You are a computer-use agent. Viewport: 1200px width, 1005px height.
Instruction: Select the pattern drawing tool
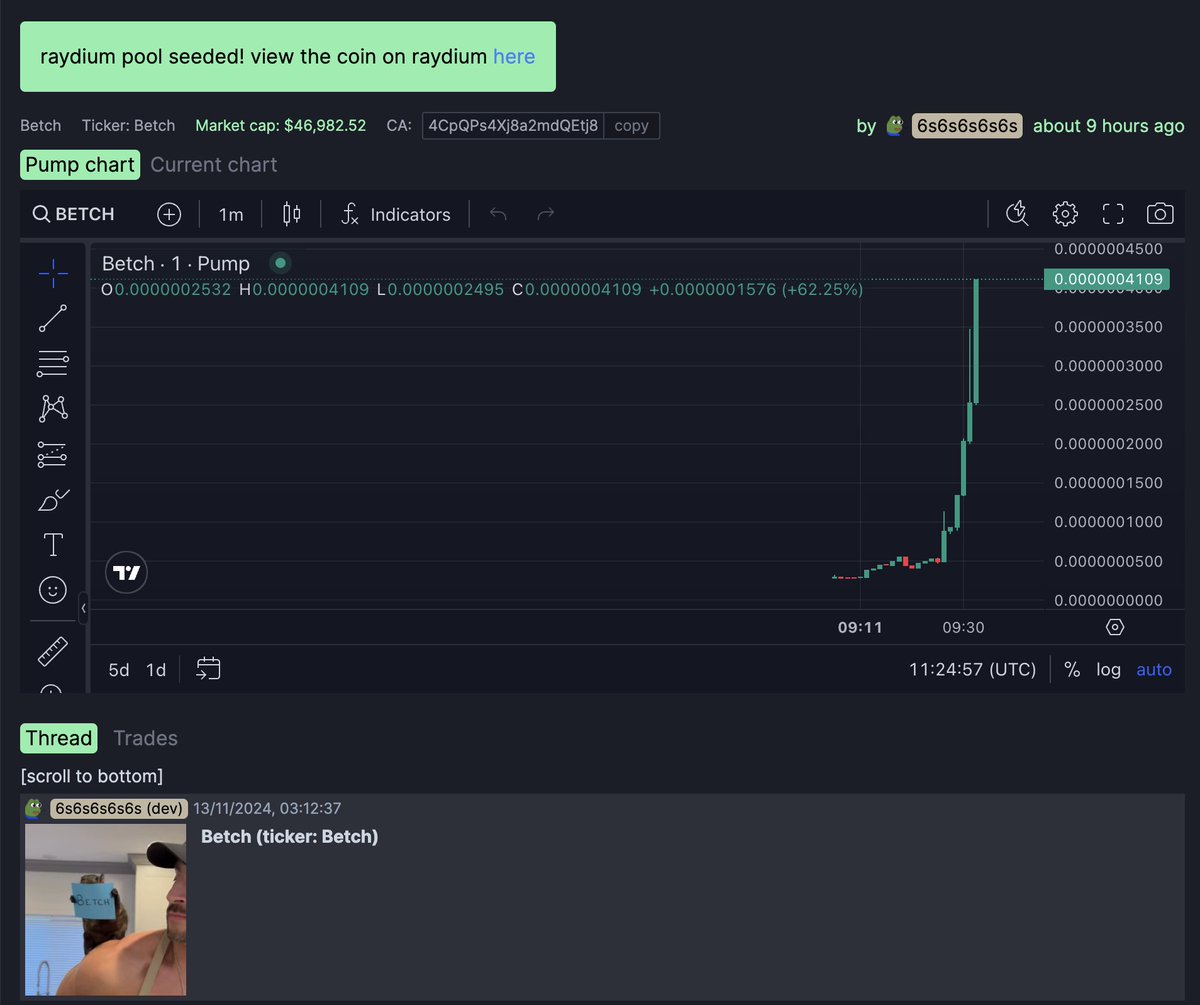[53, 408]
